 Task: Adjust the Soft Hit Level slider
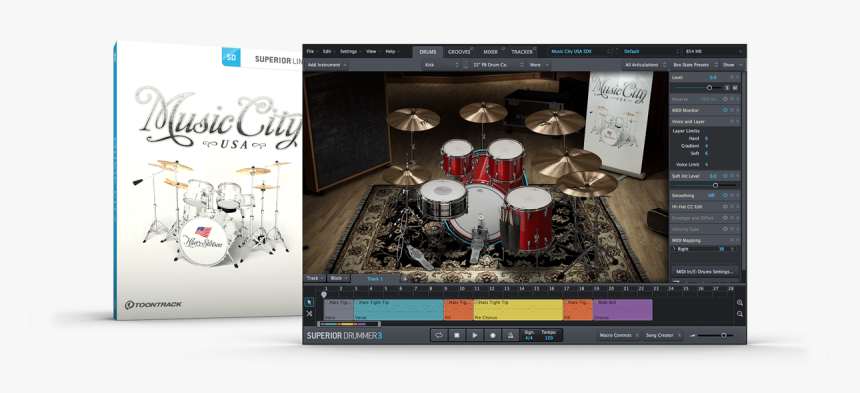(x=715, y=185)
